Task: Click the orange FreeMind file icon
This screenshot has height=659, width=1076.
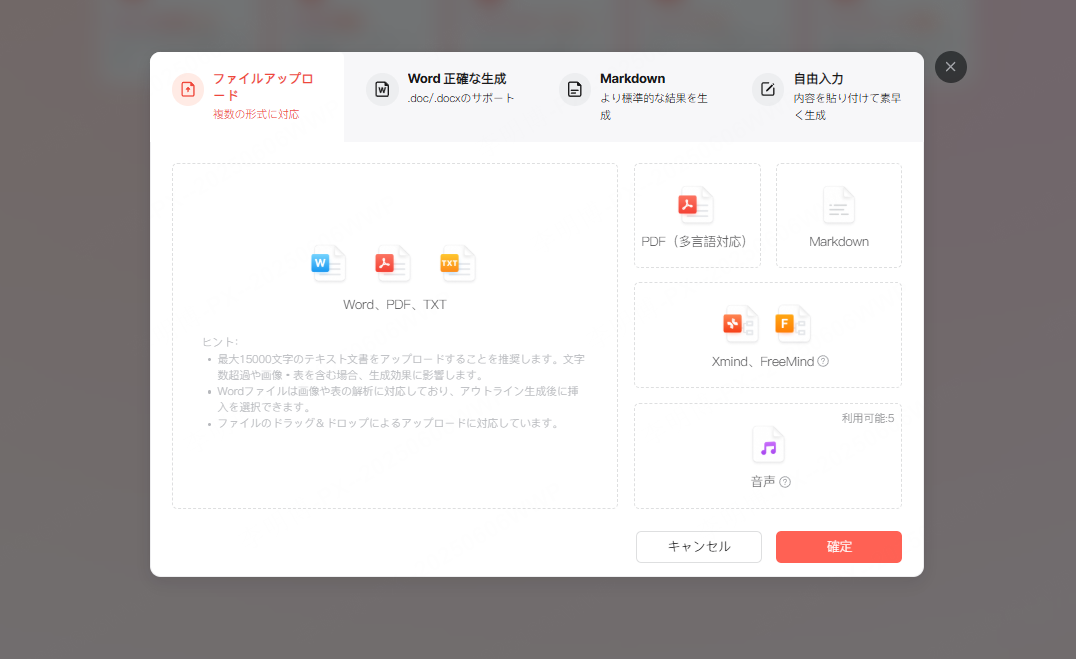Action: [792, 323]
